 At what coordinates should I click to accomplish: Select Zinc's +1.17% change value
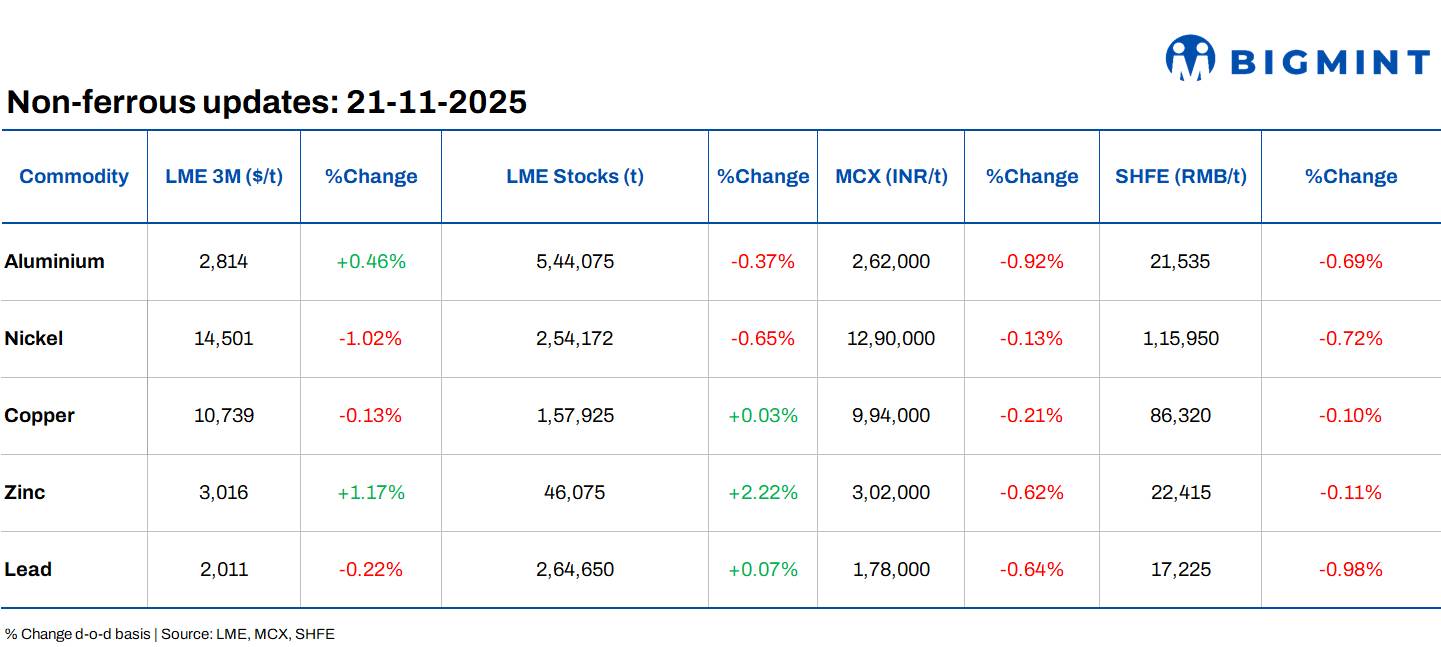pos(371,492)
